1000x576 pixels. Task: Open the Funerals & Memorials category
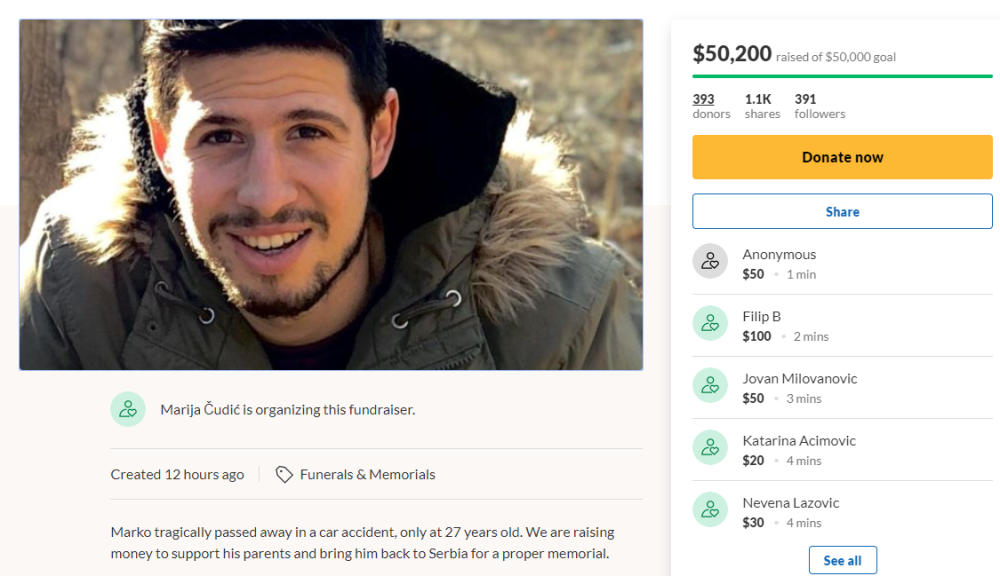(368, 474)
